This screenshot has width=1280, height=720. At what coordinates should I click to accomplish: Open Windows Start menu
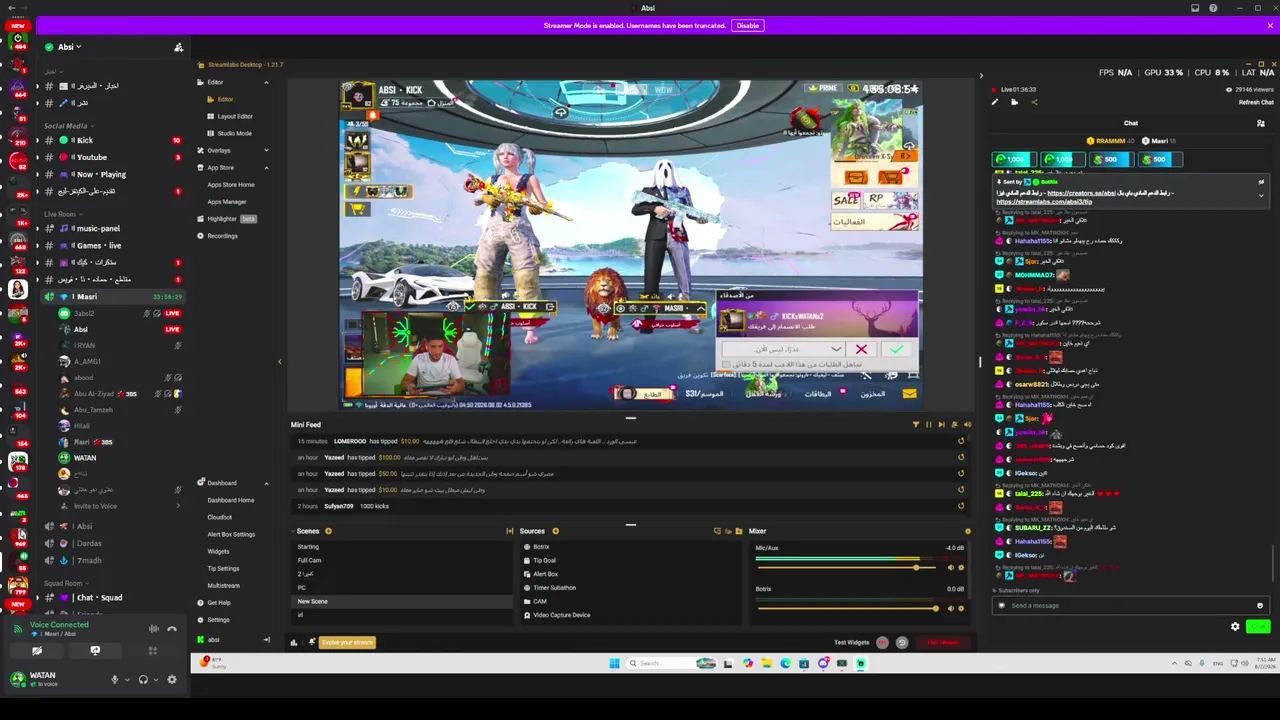click(x=614, y=663)
